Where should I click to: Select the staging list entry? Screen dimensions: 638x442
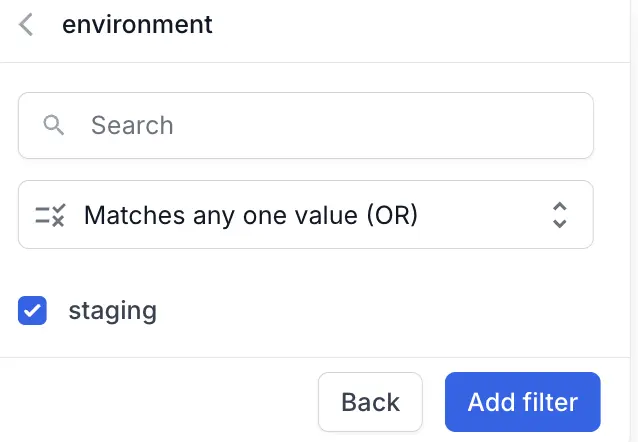(x=112, y=311)
